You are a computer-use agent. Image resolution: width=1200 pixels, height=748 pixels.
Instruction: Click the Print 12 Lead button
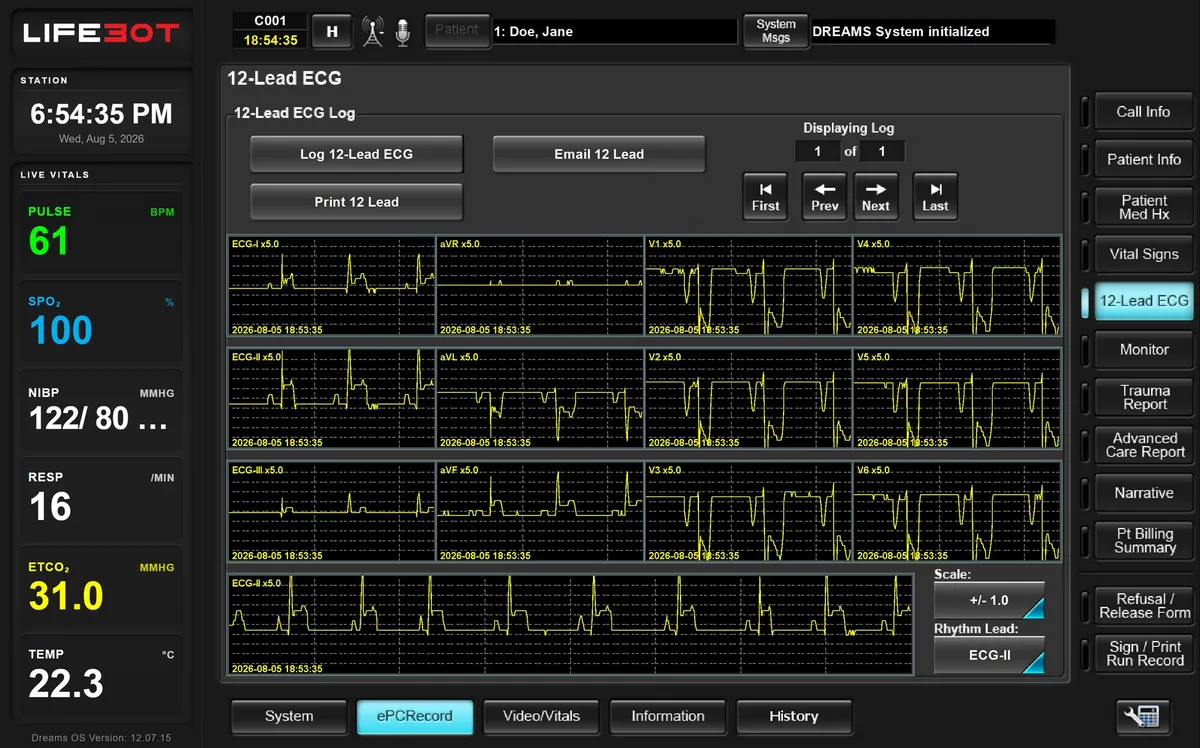tap(356, 202)
